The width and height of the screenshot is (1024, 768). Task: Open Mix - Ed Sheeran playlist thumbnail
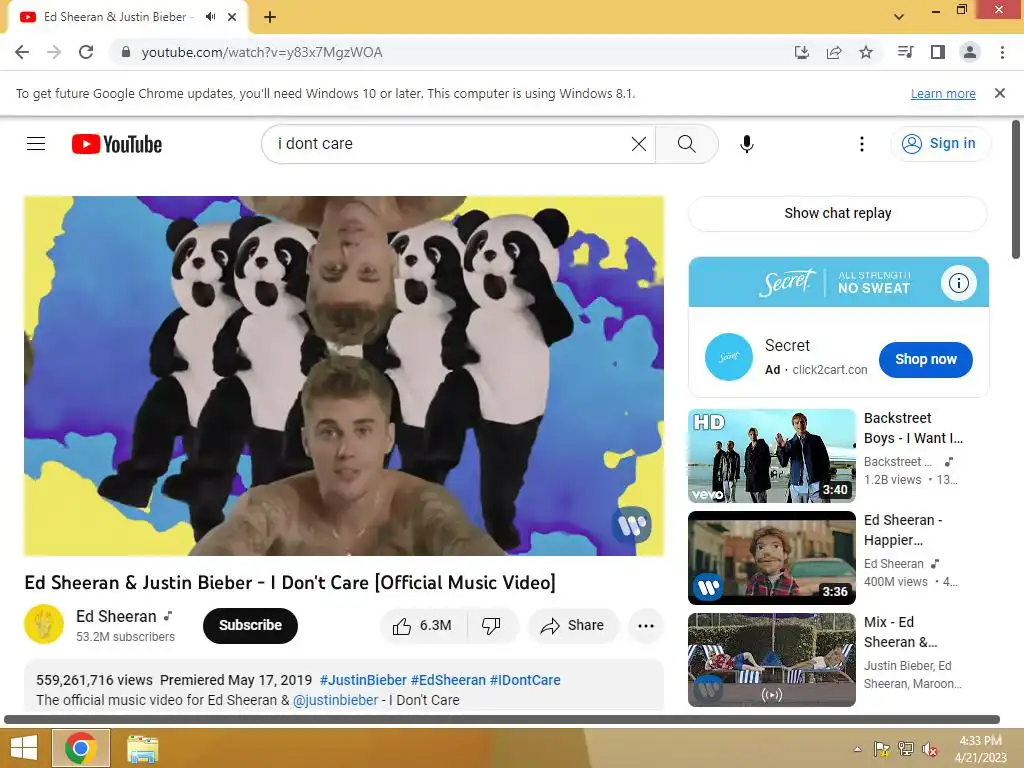pos(772,660)
